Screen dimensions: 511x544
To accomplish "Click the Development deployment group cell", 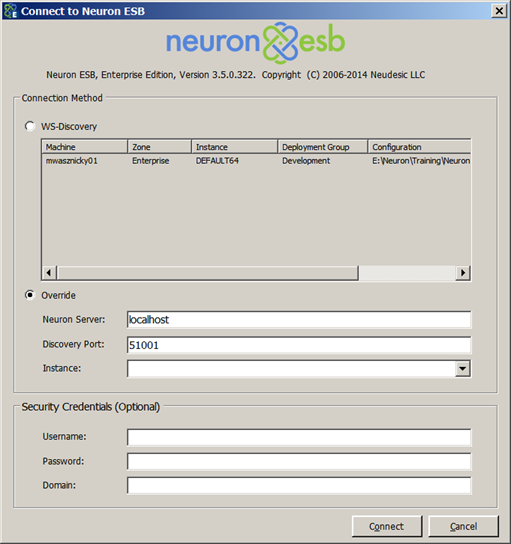I will click(x=306, y=161).
